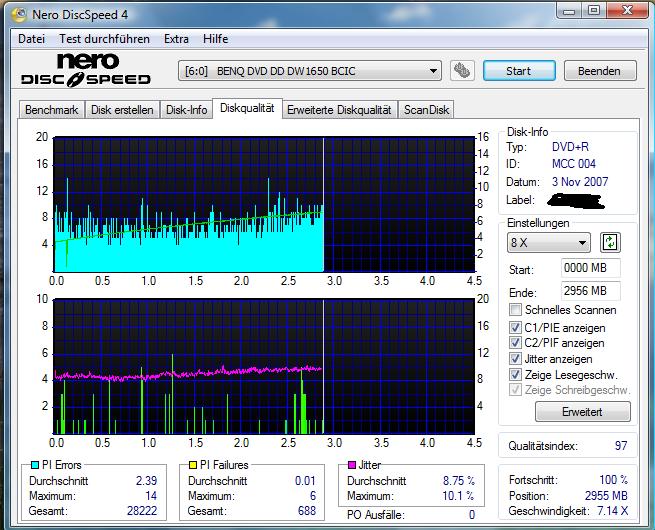655x530 pixels.
Task: Open the BENQ DVD drive selection dropdown
Action: point(310,71)
